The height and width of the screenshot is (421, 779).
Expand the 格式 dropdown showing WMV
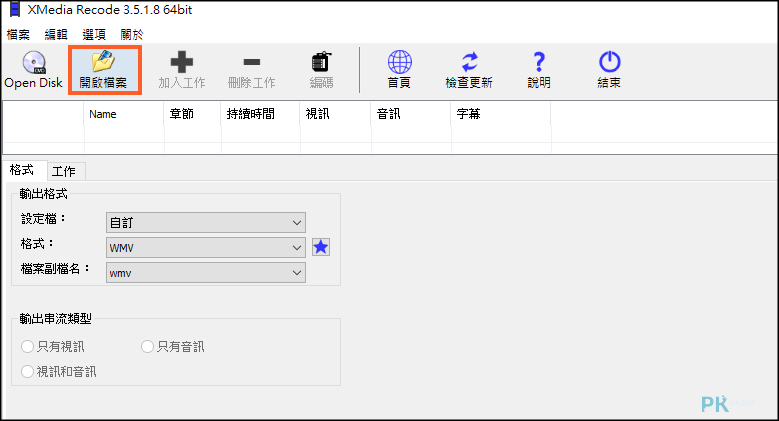click(206, 248)
